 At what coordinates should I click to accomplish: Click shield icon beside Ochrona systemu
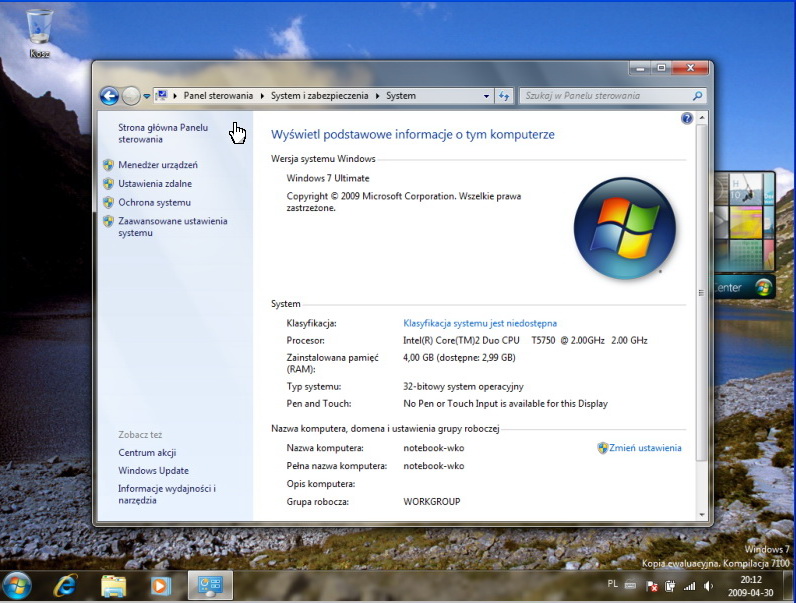(108, 203)
